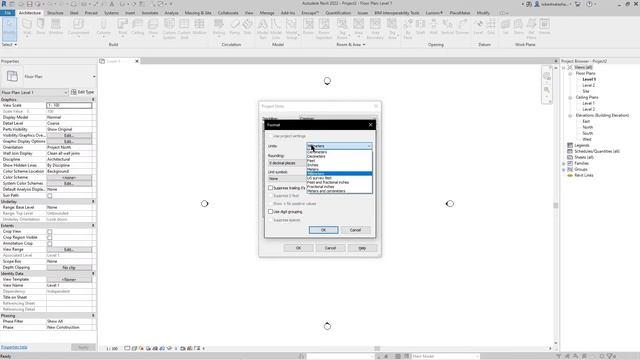Viewport: 640px width, 360px height.
Task: Click the Edit Type button
Action: 82,92
